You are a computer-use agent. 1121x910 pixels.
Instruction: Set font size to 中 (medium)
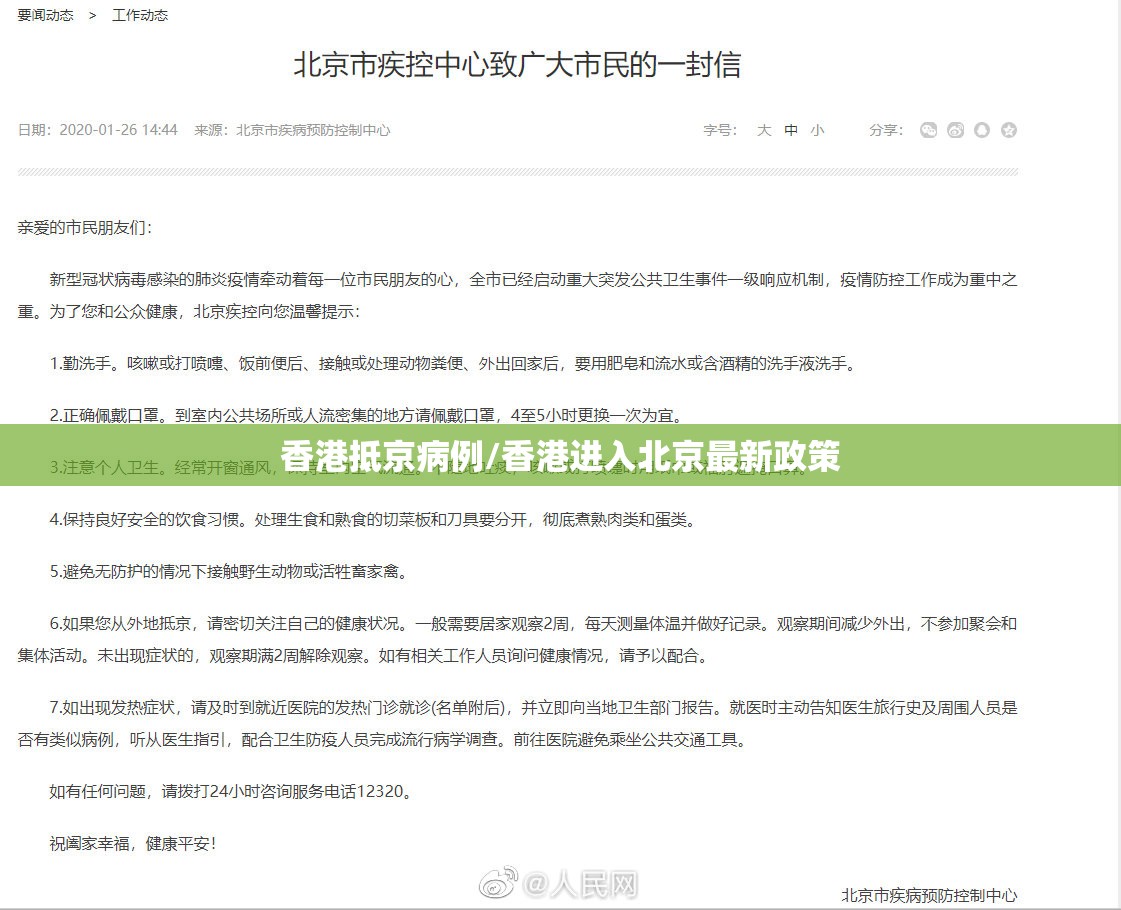[791, 130]
